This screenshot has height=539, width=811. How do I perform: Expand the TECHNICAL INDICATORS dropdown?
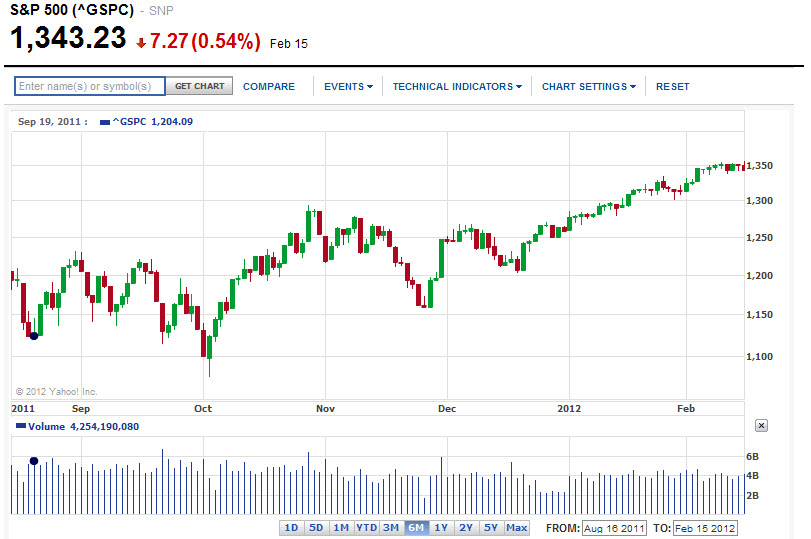click(x=457, y=86)
